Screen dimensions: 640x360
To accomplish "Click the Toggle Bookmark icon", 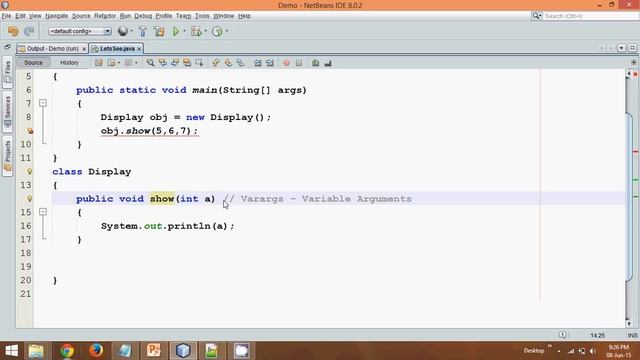I will [240, 63].
